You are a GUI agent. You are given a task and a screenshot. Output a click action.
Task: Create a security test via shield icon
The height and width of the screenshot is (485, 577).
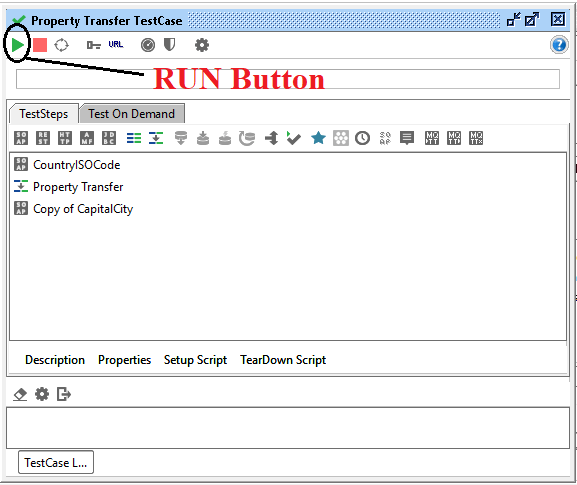(169, 45)
